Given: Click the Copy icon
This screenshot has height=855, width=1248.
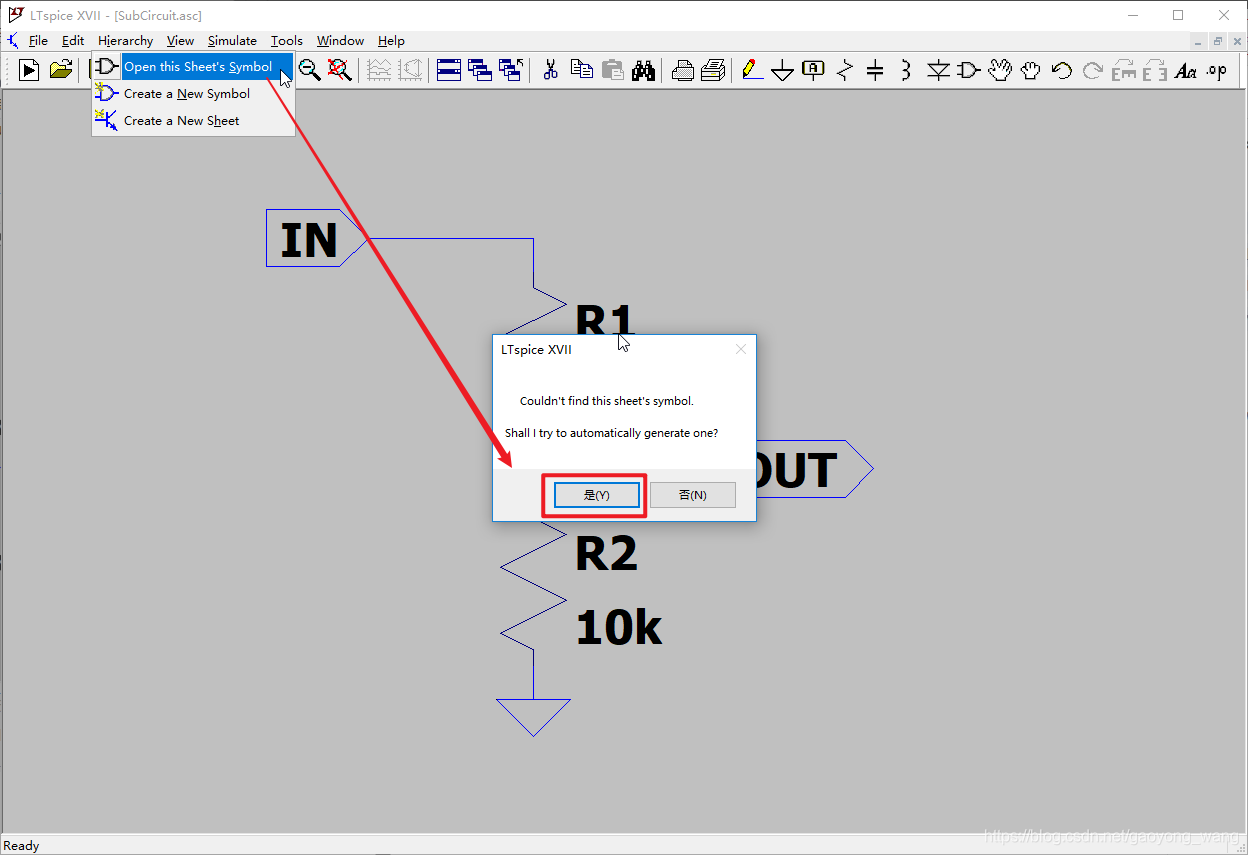Looking at the screenshot, I should (581, 70).
